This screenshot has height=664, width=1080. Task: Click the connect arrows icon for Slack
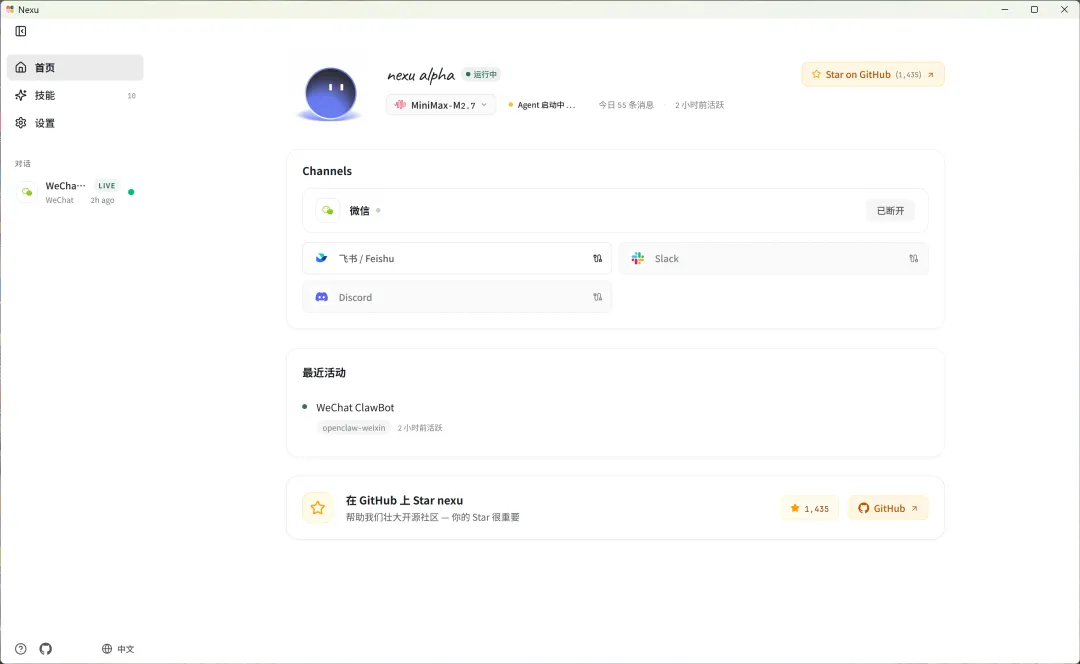(913, 258)
